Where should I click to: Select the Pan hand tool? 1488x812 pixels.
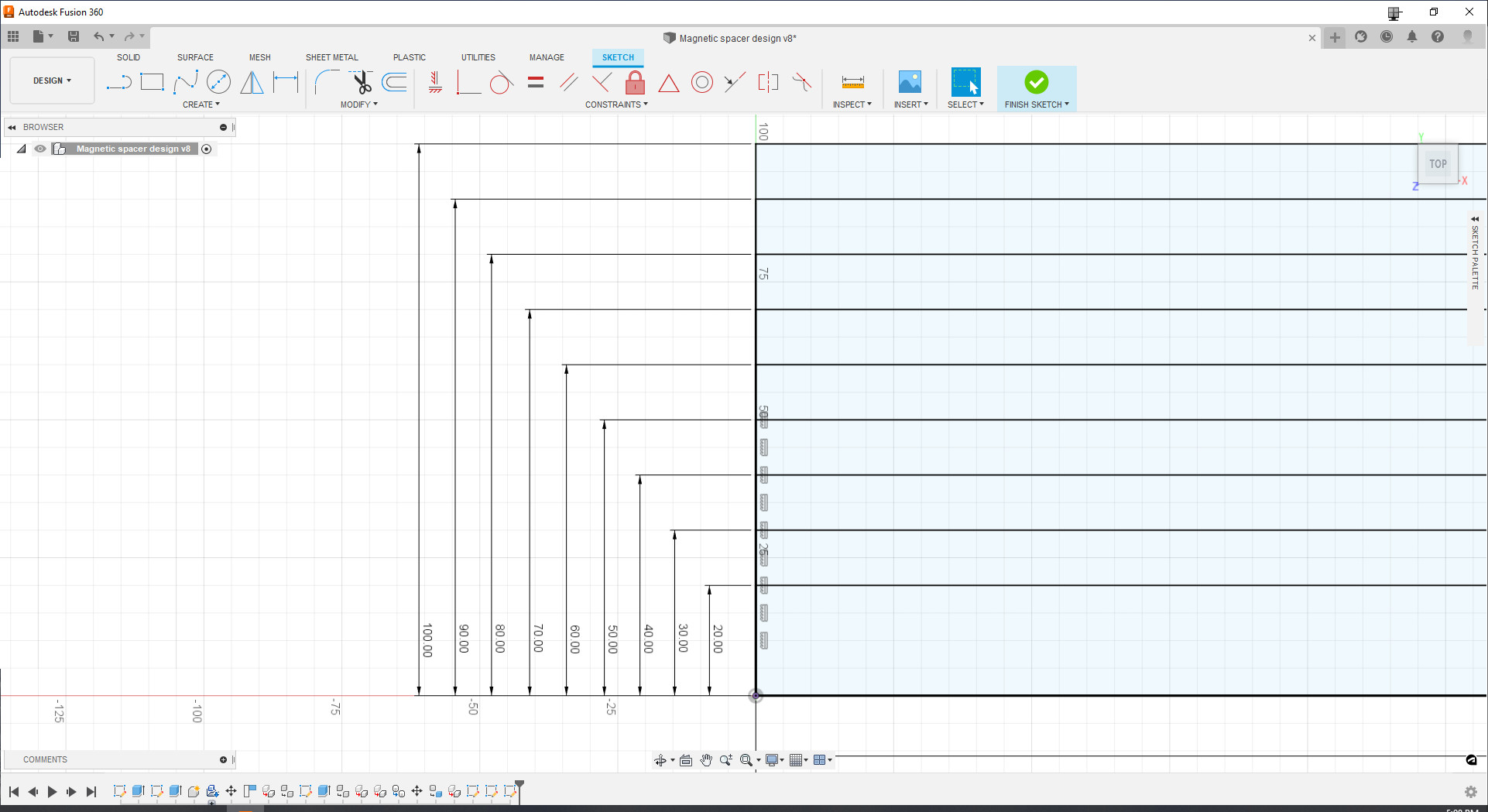click(x=706, y=760)
